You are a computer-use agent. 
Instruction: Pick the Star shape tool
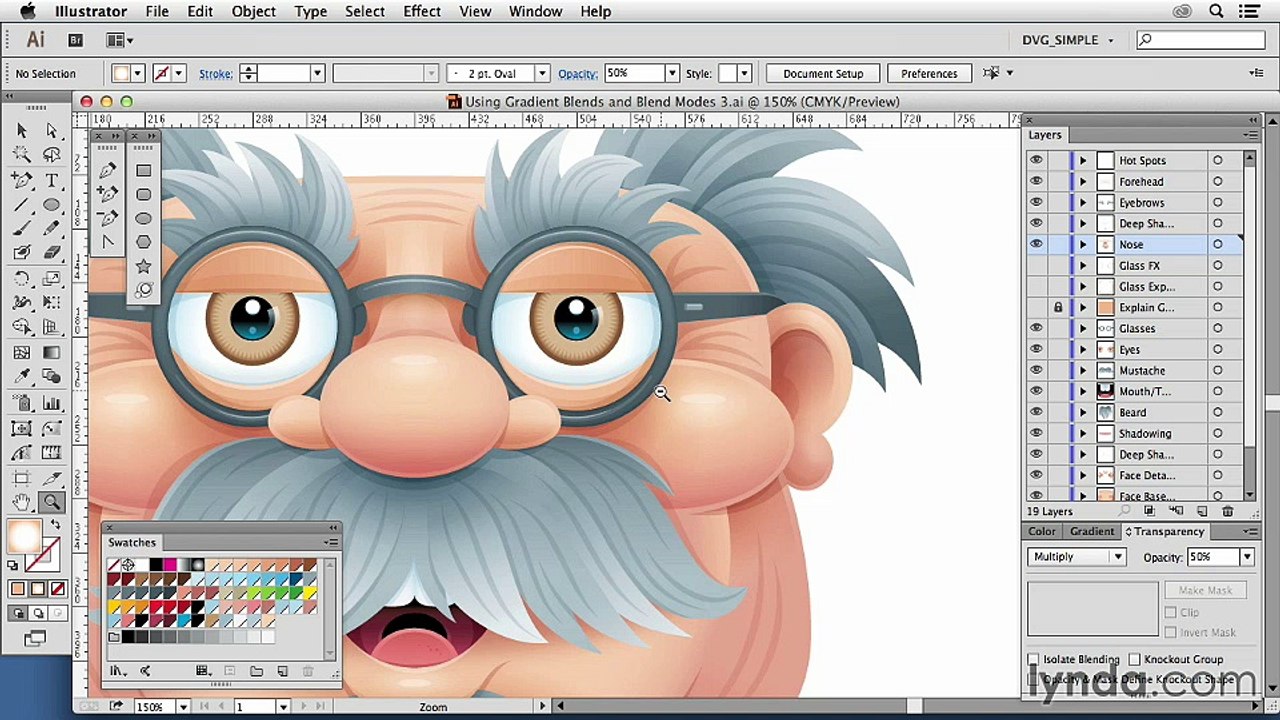point(144,266)
